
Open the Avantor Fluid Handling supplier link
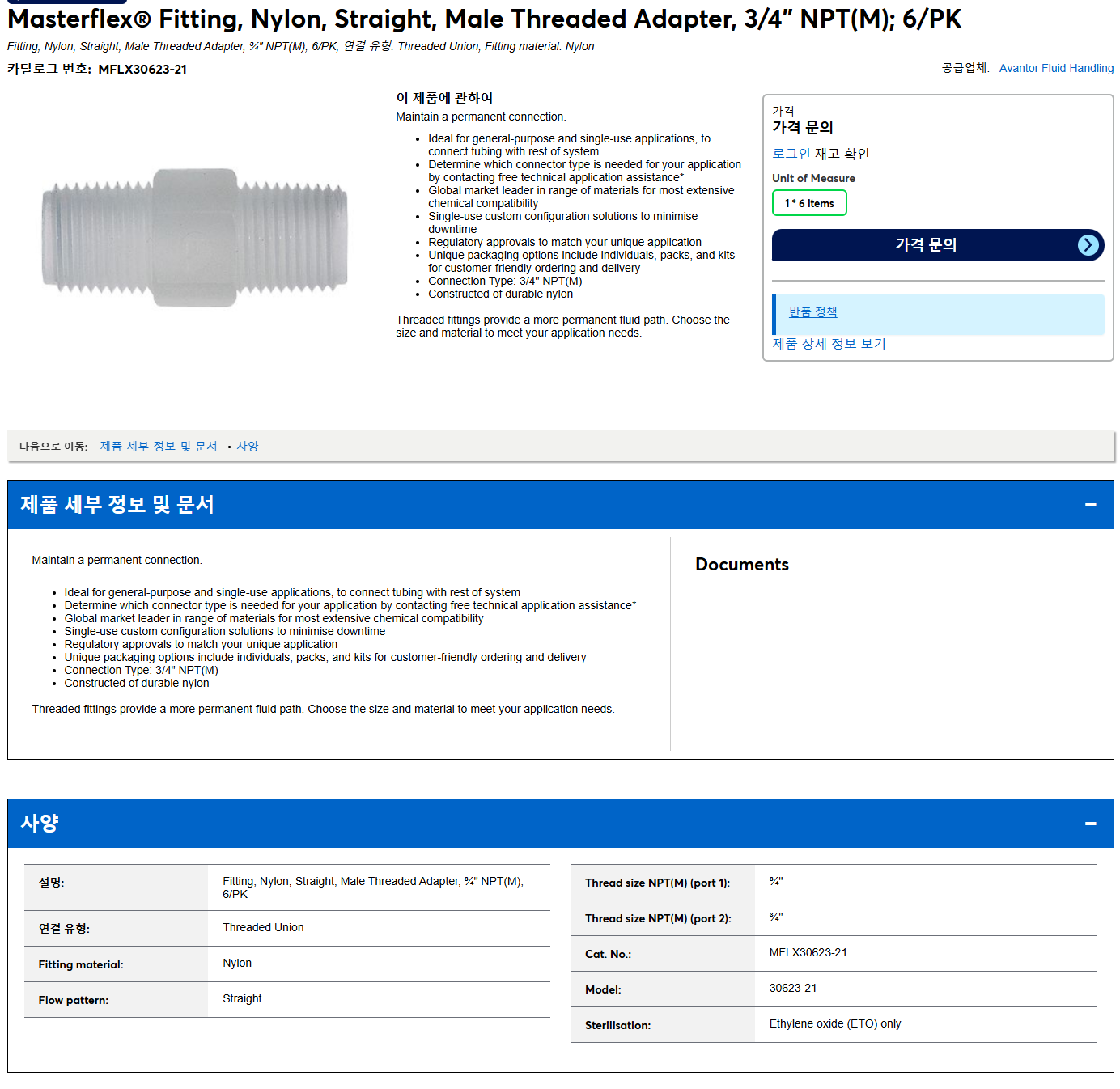pos(1056,68)
